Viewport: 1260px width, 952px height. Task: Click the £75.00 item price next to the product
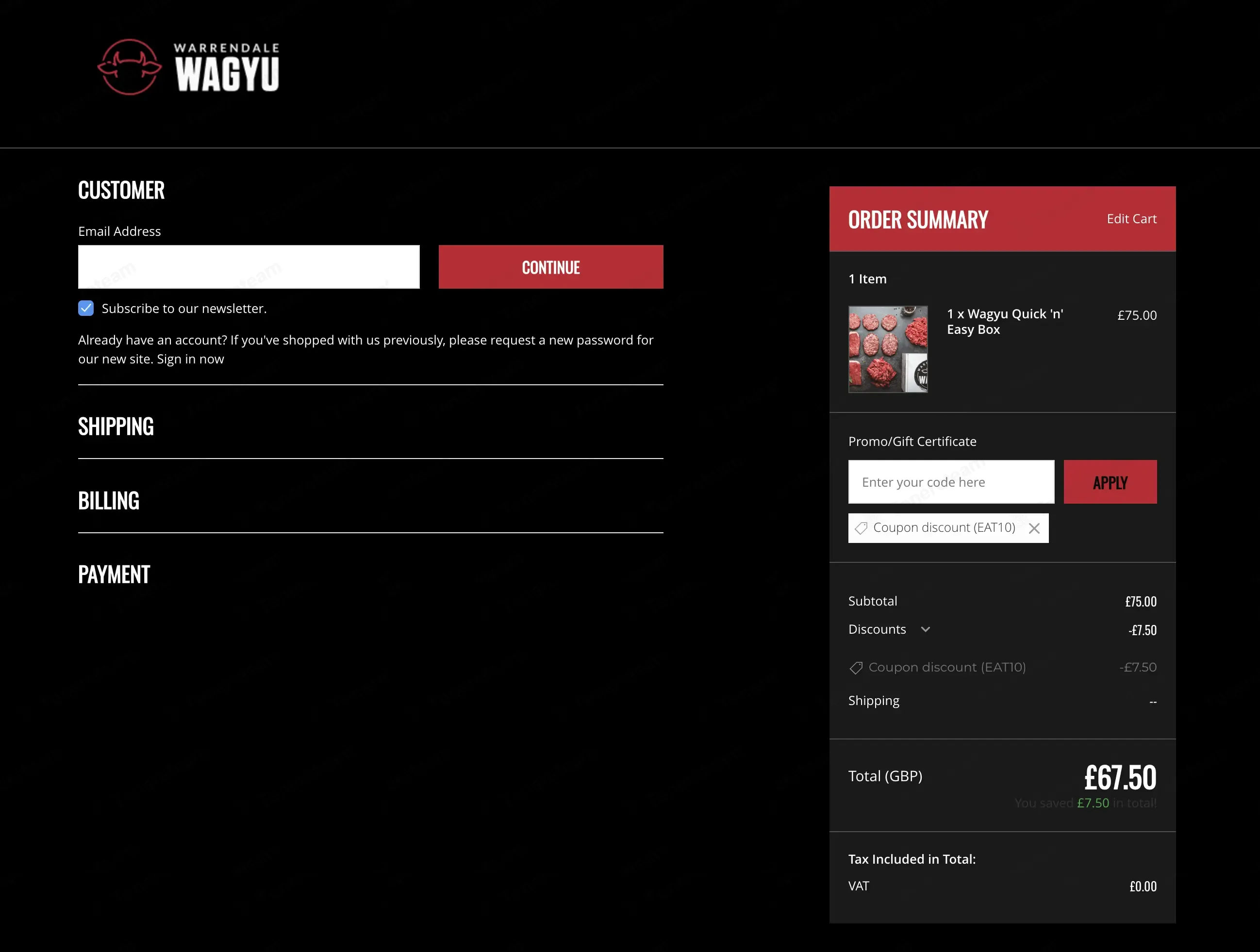coord(1137,315)
